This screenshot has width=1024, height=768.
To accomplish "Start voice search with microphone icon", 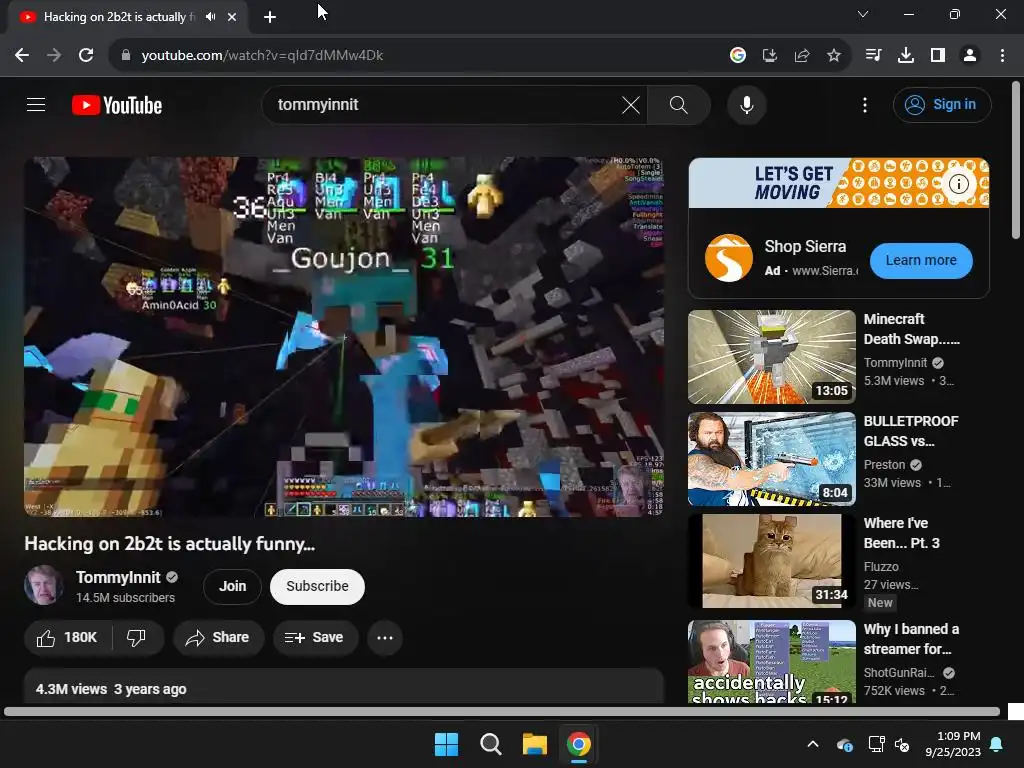I will coord(746,104).
